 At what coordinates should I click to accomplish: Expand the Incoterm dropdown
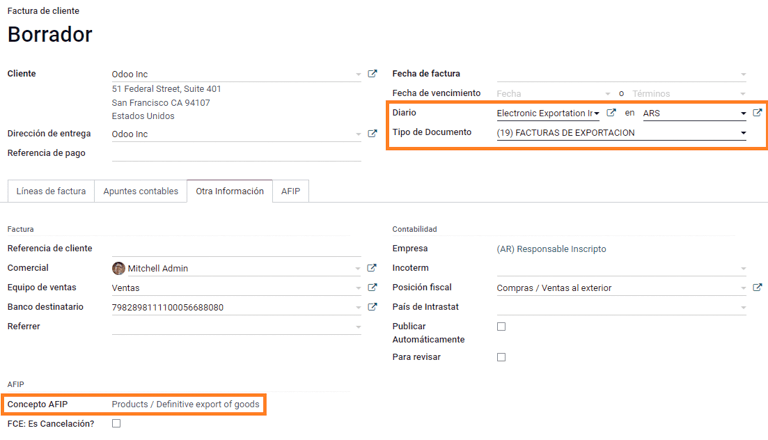(x=743, y=268)
